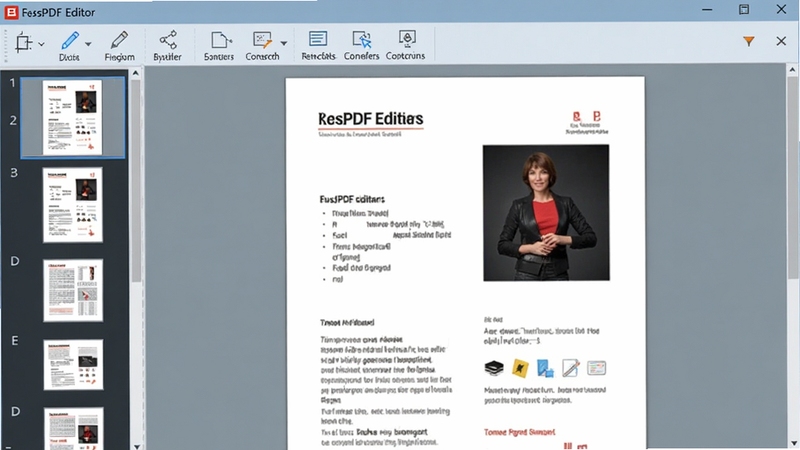800x450 pixels.
Task: Click the Bystifer share icon
Action: tap(168, 40)
